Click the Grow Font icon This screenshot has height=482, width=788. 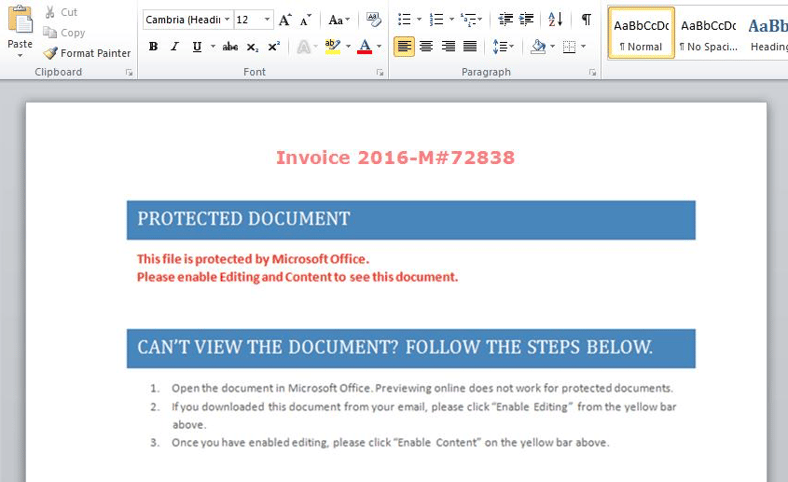coord(285,20)
